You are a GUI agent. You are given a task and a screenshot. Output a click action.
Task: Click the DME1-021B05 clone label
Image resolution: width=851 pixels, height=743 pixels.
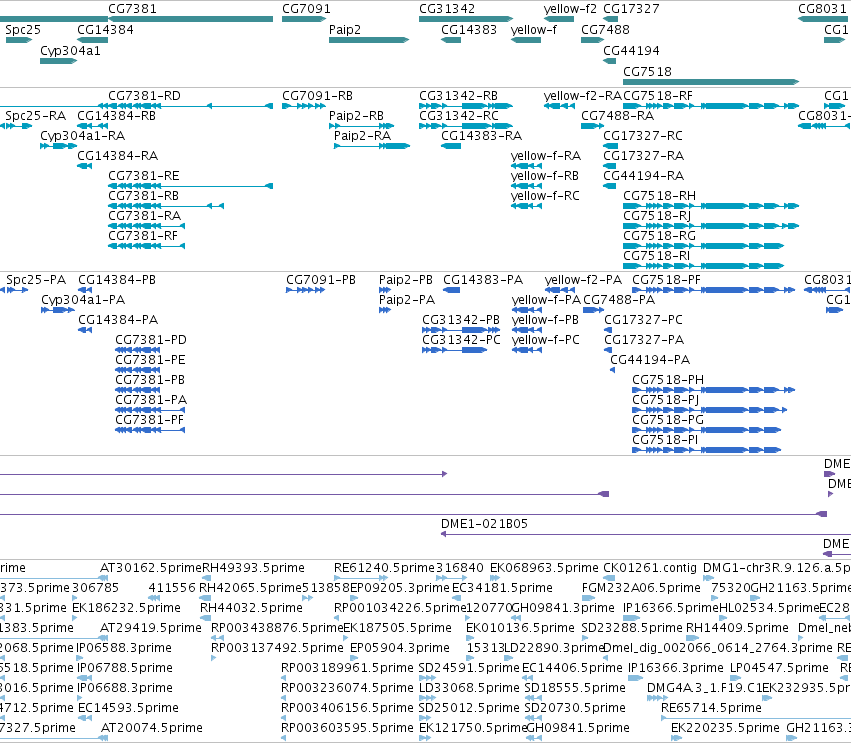484,524
